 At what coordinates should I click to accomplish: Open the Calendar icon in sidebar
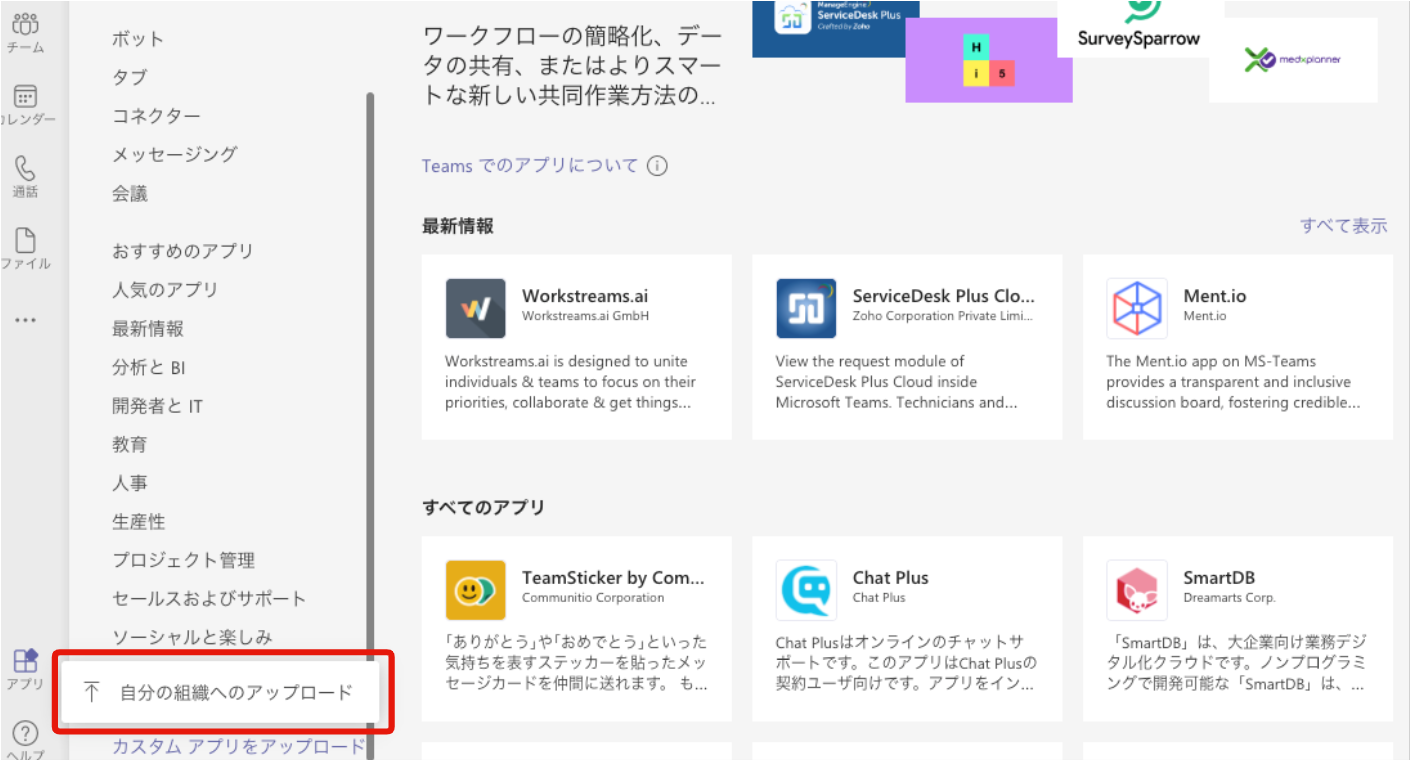click(25, 98)
